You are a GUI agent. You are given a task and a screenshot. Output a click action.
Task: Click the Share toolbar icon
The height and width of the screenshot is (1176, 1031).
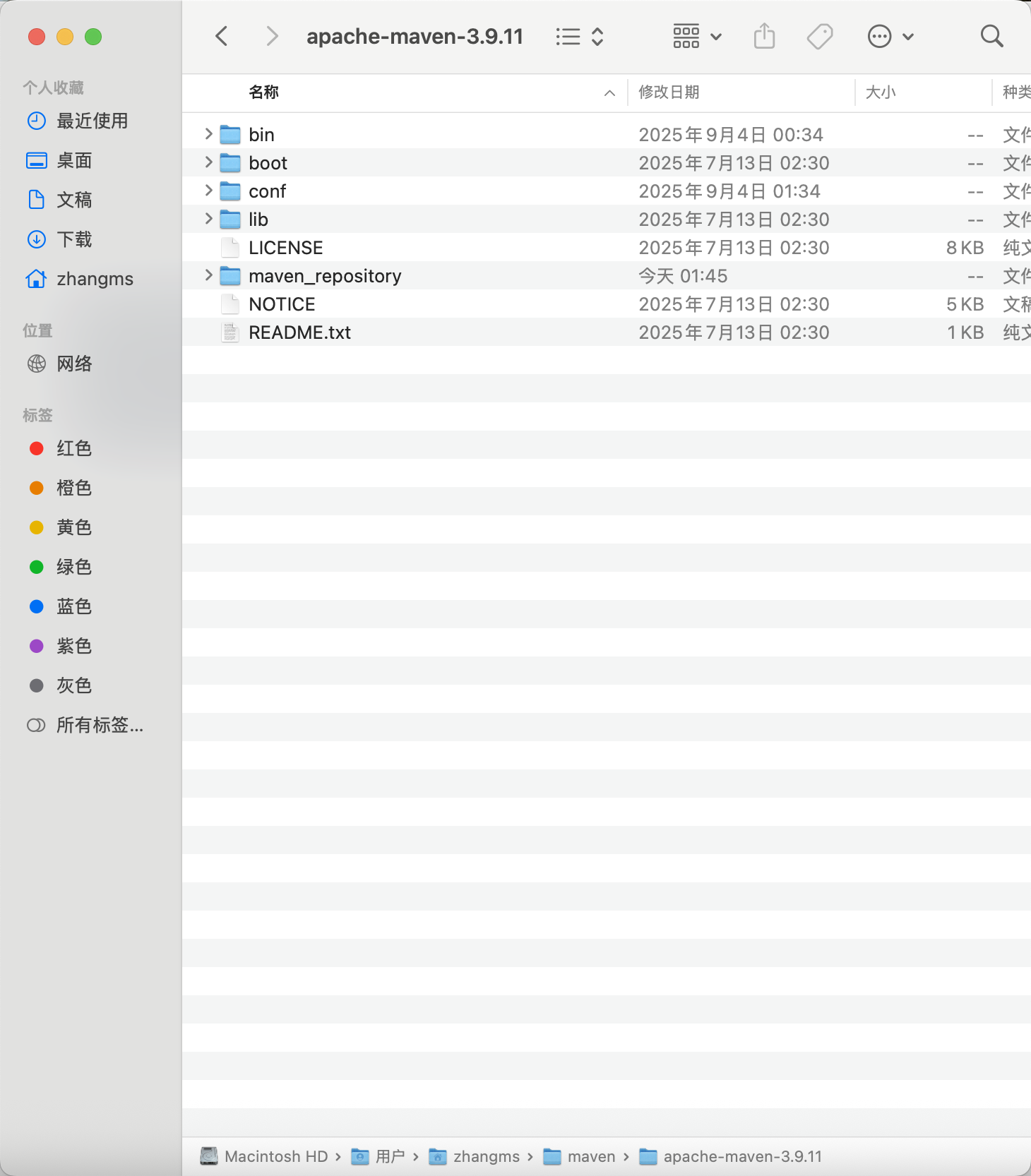coord(764,36)
